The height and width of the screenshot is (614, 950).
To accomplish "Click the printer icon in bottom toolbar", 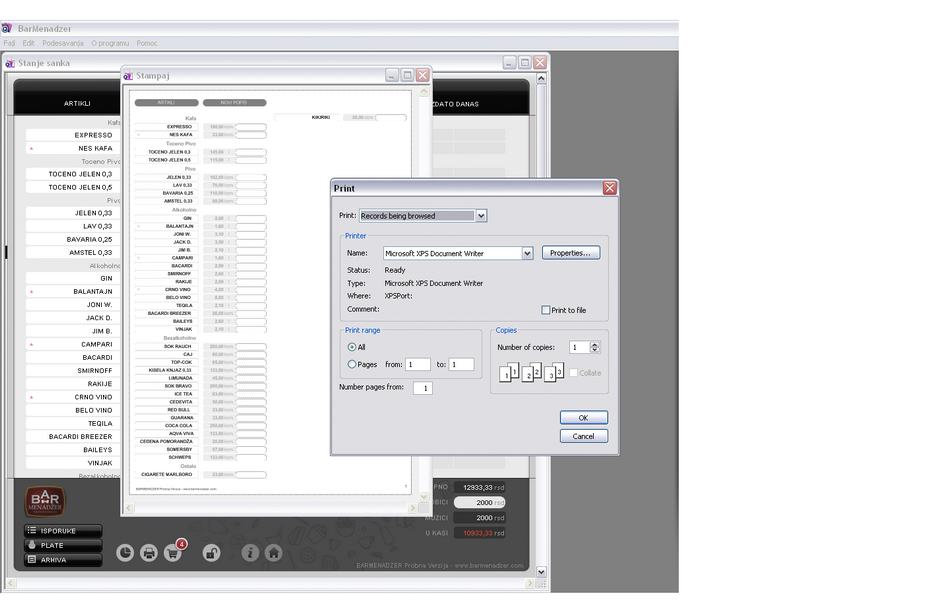I will pyautogui.click(x=149, y=552).
